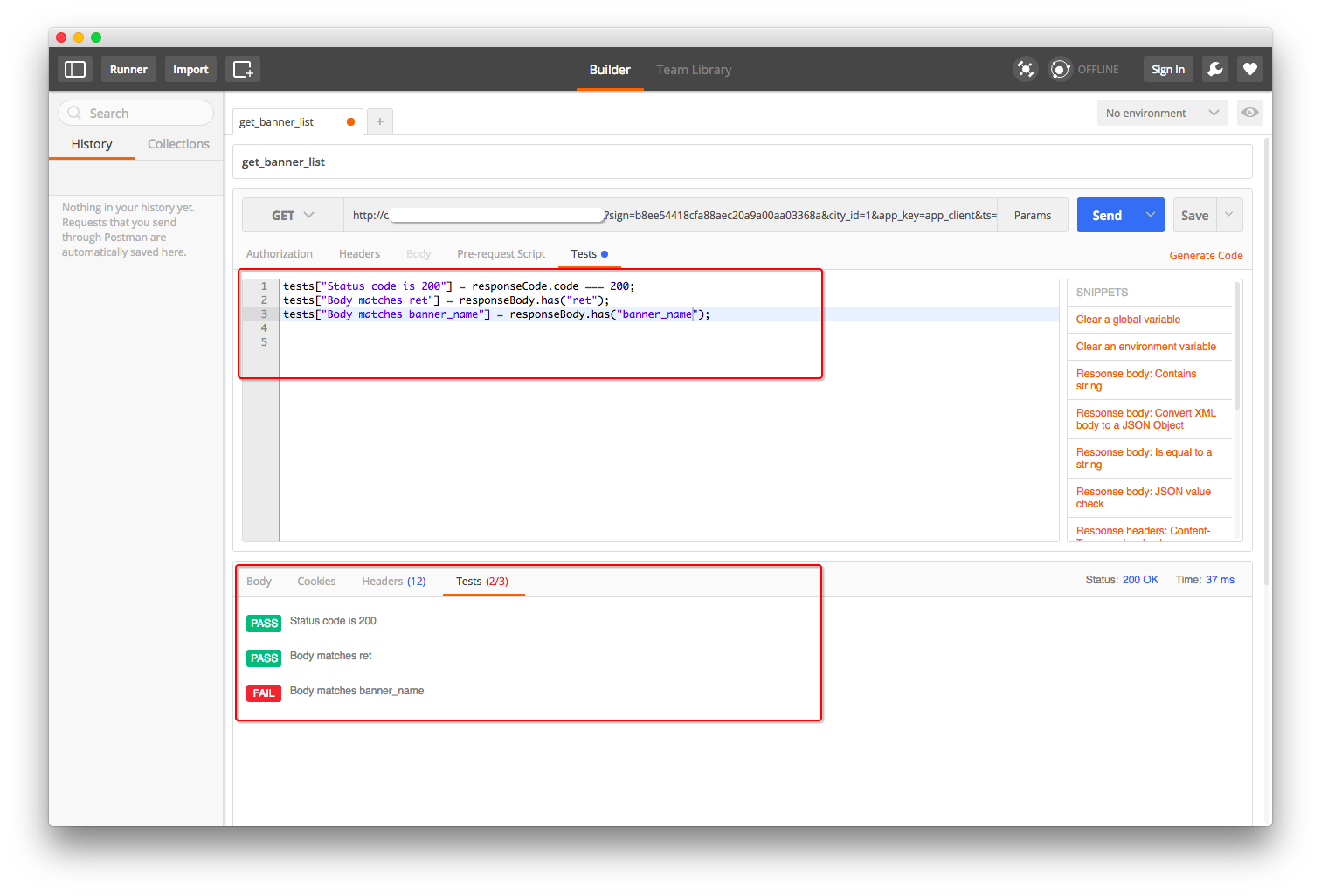Switch to Builder tab
The image size is (1321, 896).
(610, 70)
